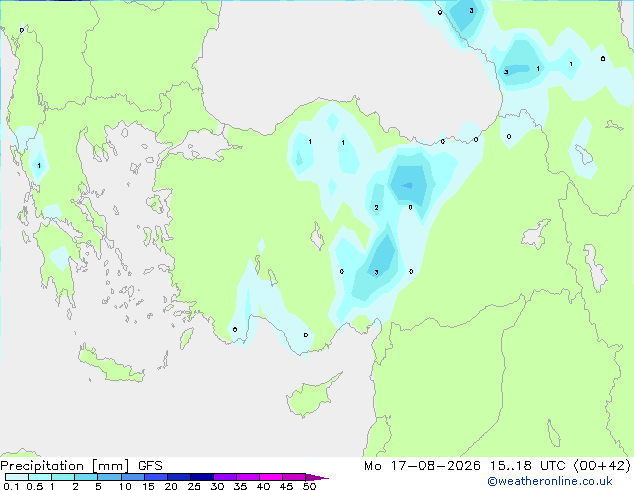This screenshot has width=634, height=490.
Task: Click the legend label 20
Action: 171,486
